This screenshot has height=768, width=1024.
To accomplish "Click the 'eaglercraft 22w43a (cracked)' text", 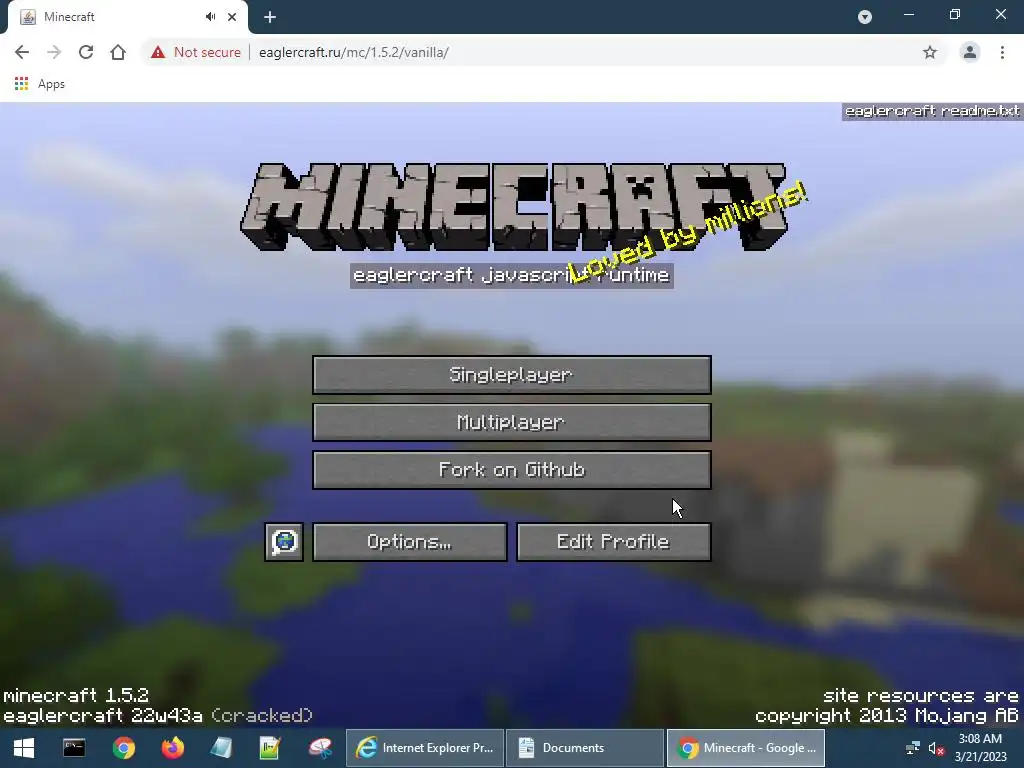I will coord(158,716).
